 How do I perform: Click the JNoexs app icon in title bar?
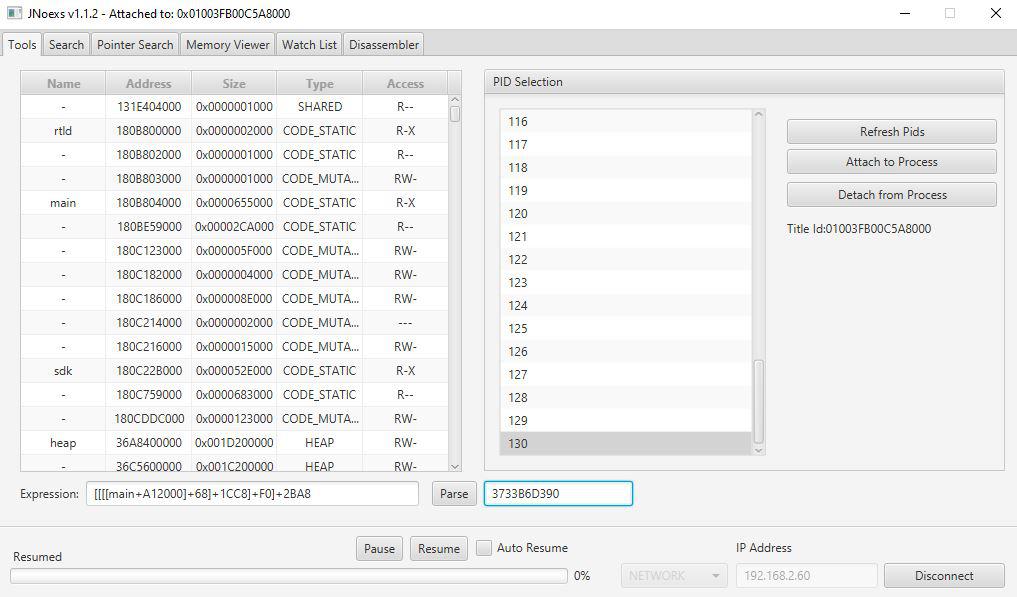(14, 14)
